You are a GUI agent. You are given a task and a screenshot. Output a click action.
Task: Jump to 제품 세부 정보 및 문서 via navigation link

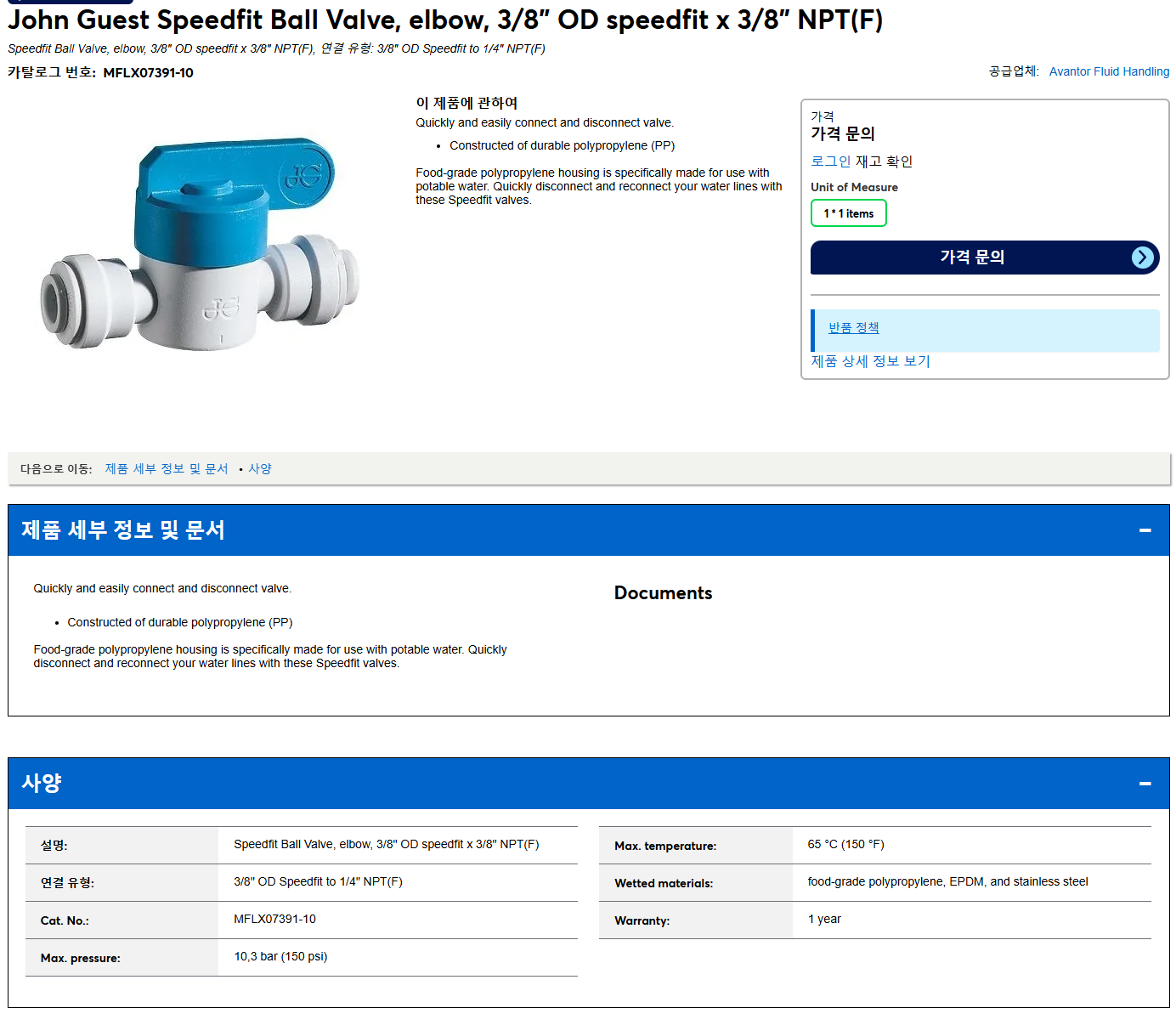pyautogui.click(x=167, y=469)
